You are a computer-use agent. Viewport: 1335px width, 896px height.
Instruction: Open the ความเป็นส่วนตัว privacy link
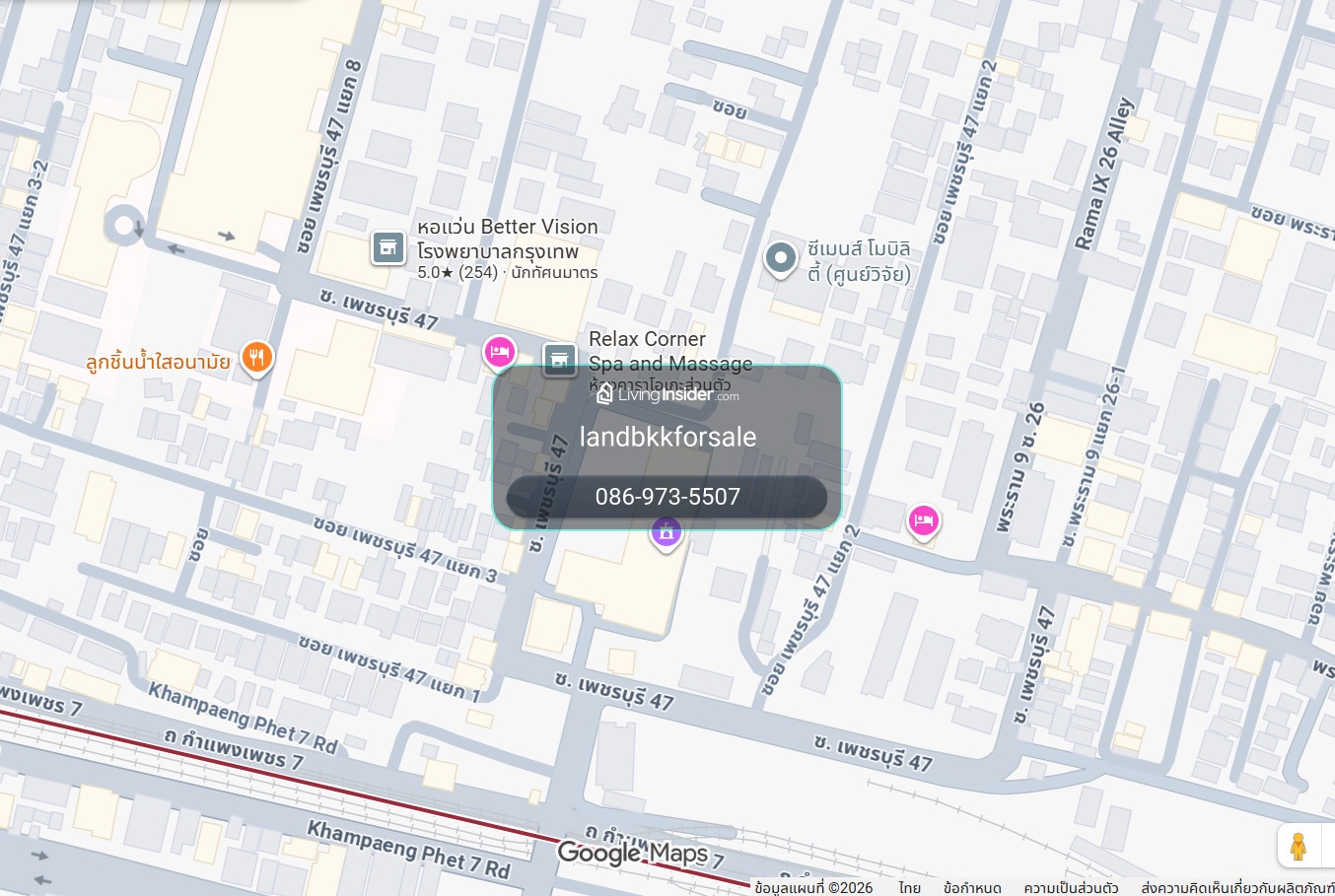pyautogui.click(x=1071, y=887)
